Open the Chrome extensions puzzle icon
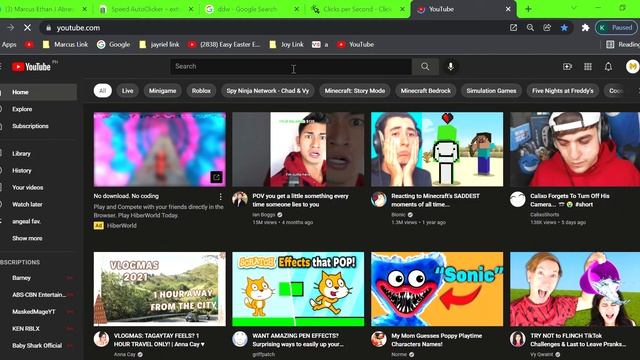 tap(585, 28)
